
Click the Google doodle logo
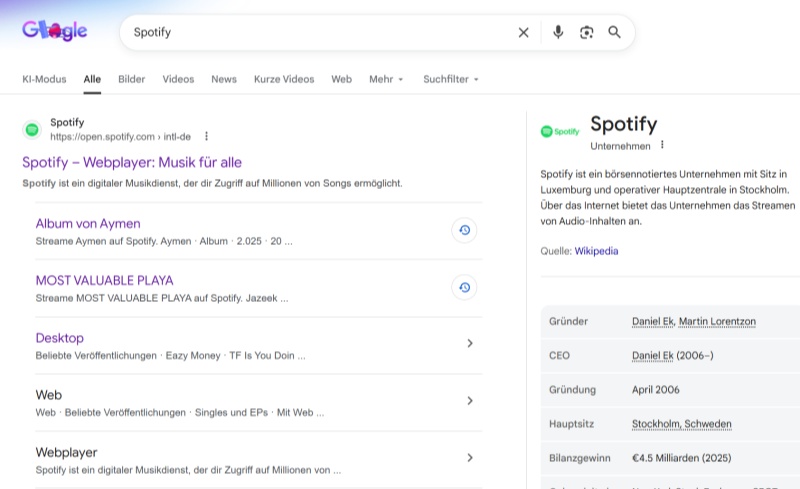click(x=55, y=31)
